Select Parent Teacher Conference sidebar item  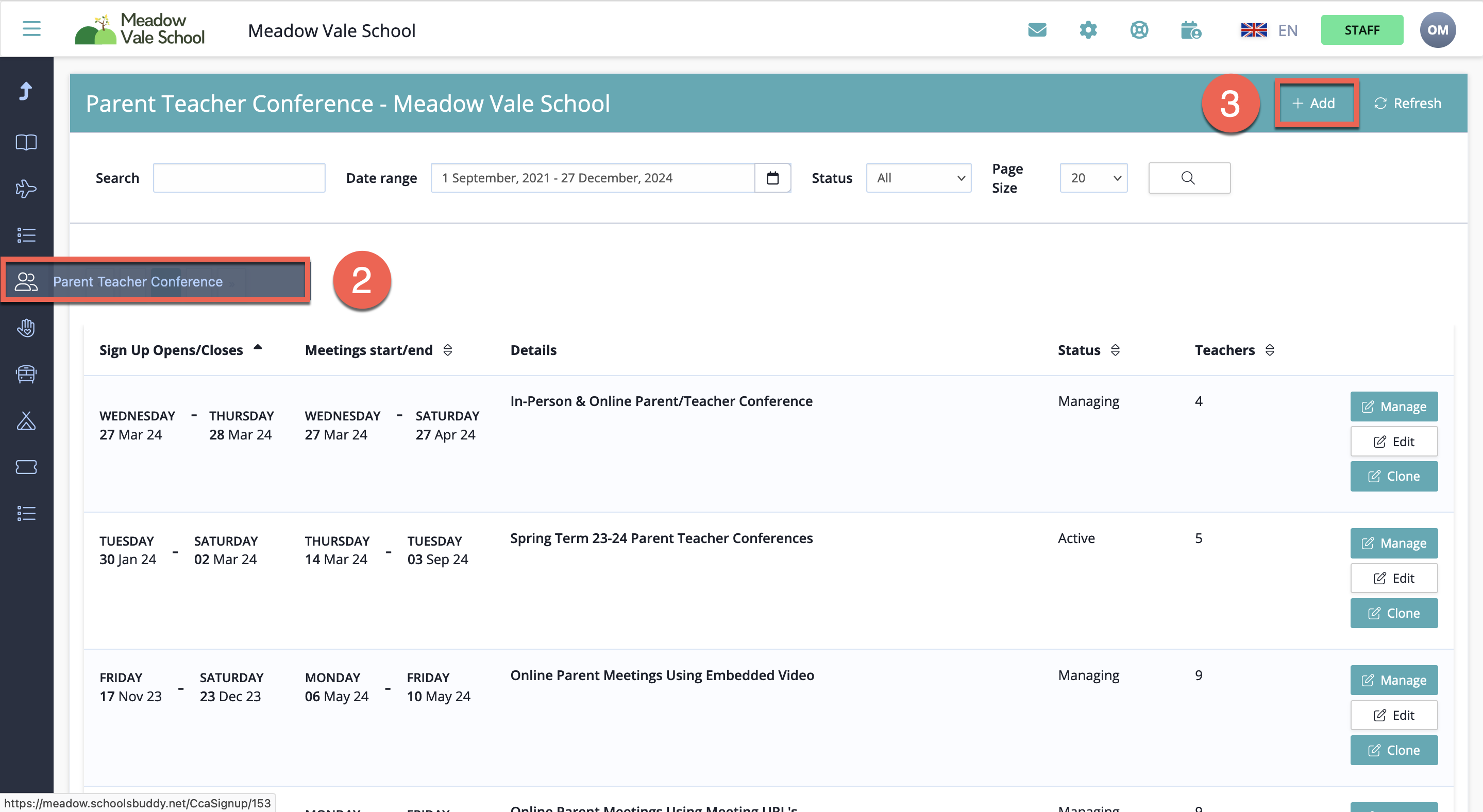tap(137, 281)
